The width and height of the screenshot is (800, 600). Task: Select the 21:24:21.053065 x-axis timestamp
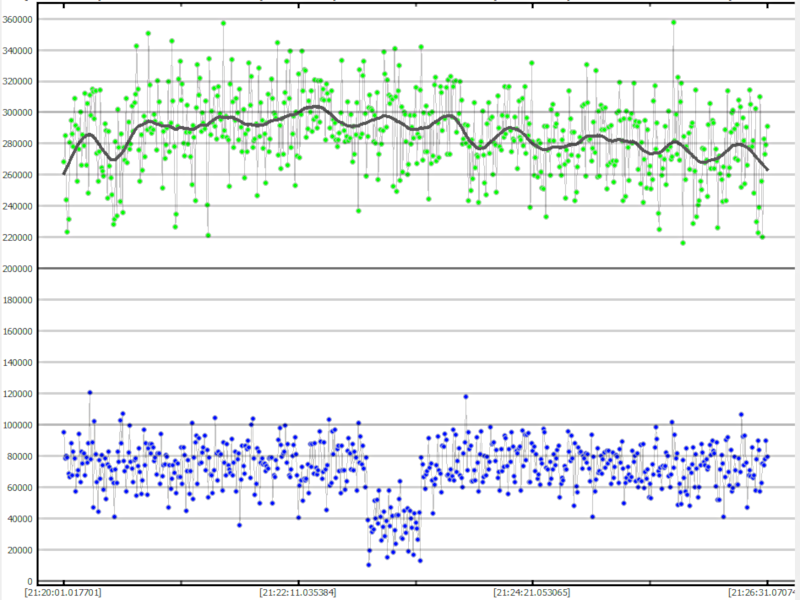(532, 592)
